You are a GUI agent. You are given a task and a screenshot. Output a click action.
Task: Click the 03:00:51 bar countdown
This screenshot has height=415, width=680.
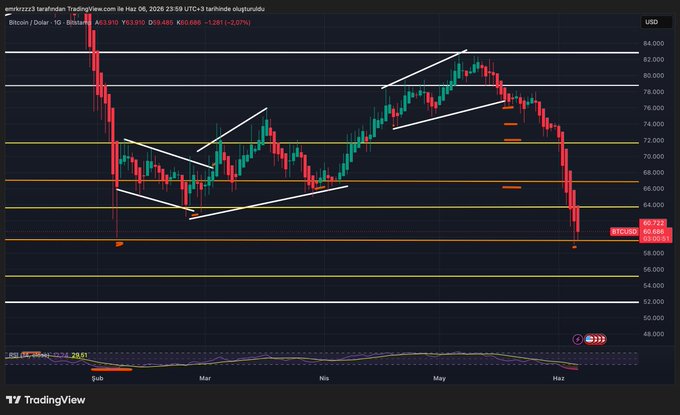point(655,239)
